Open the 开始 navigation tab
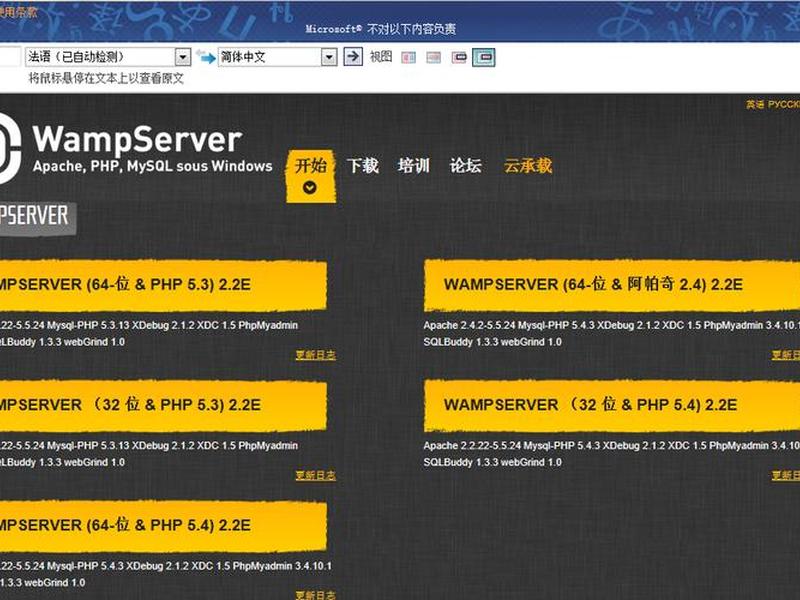800x600 pixels. (311, 176)
